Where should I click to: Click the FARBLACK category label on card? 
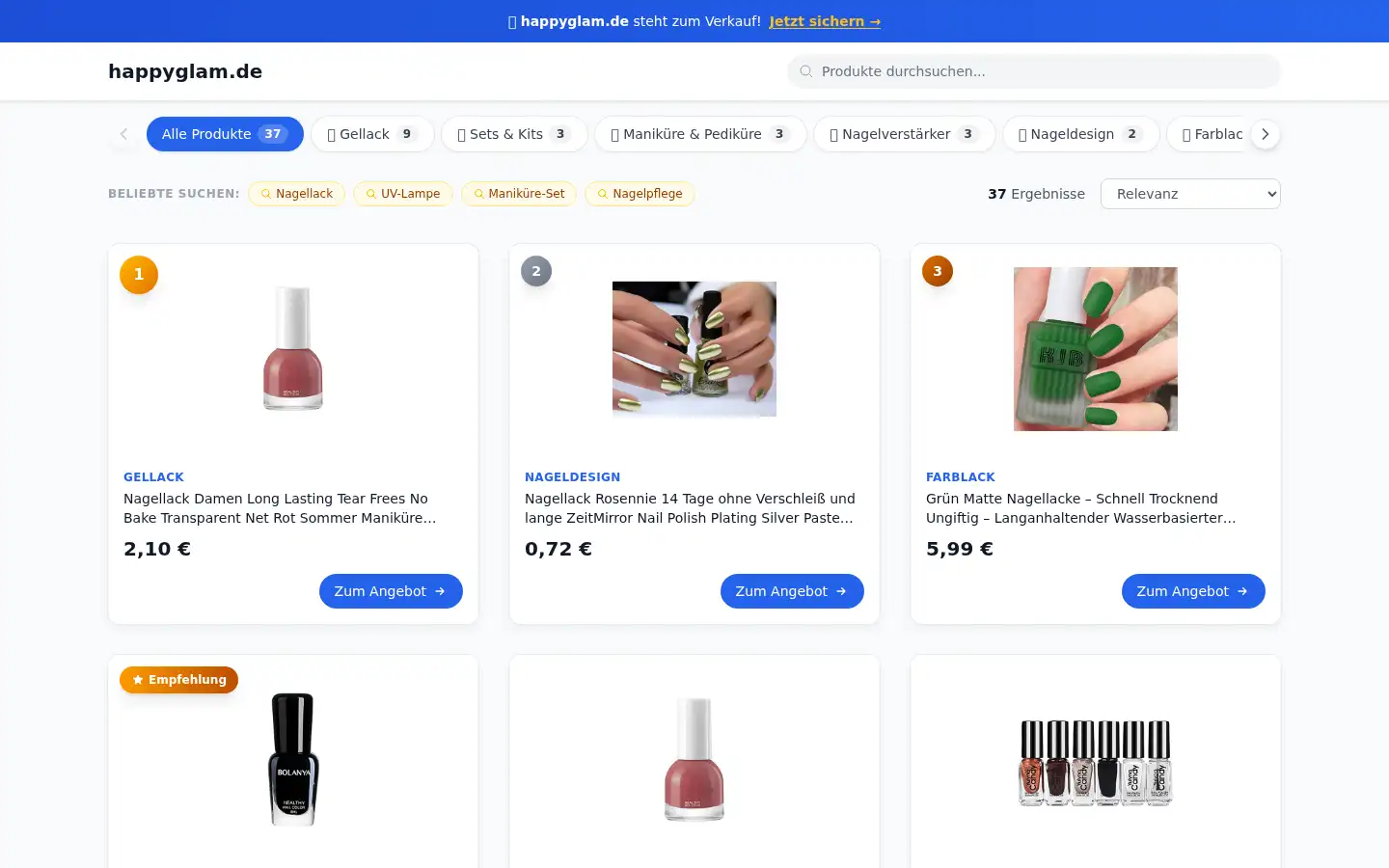click(961, 477)
